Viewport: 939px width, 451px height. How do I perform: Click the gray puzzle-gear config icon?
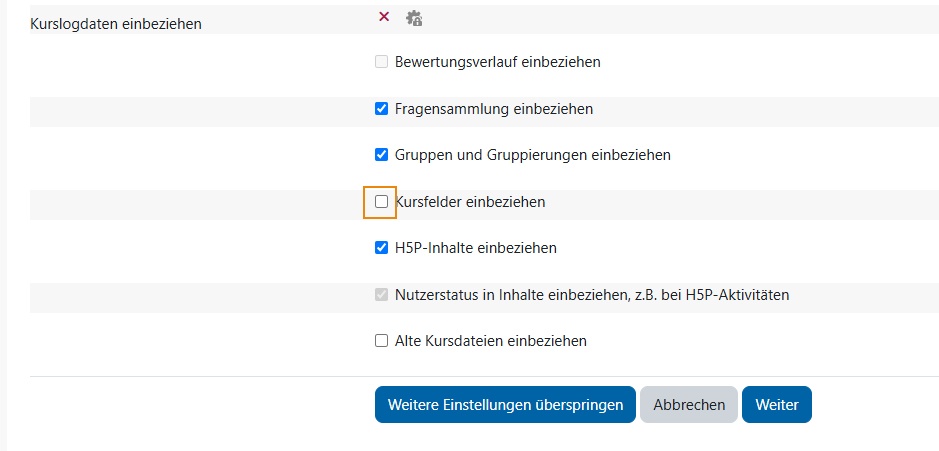coord(414,18)
